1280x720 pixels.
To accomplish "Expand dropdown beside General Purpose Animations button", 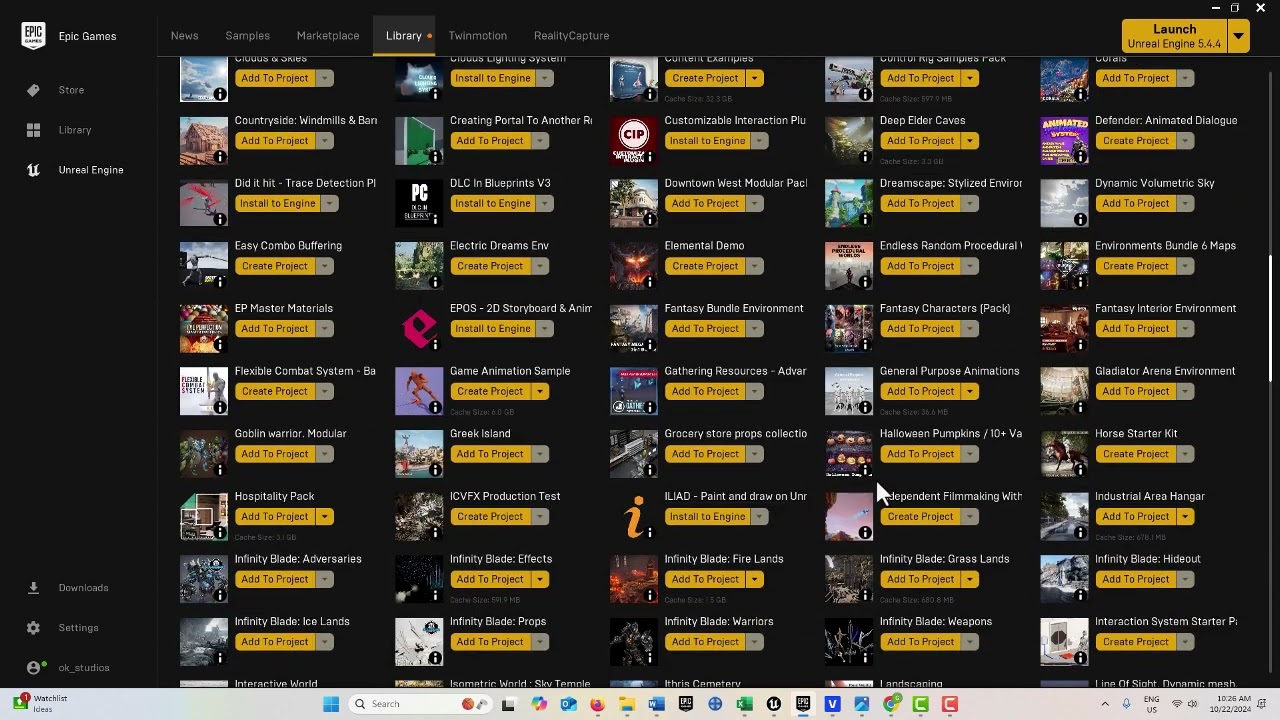I will (x=970, y=391).
